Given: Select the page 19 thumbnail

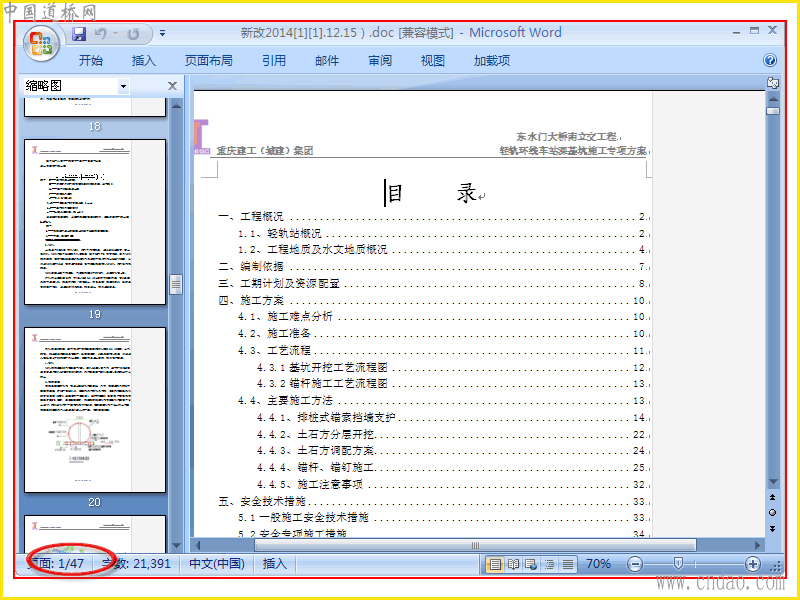Looking at the screenshot, I should [x=95, y=222].
